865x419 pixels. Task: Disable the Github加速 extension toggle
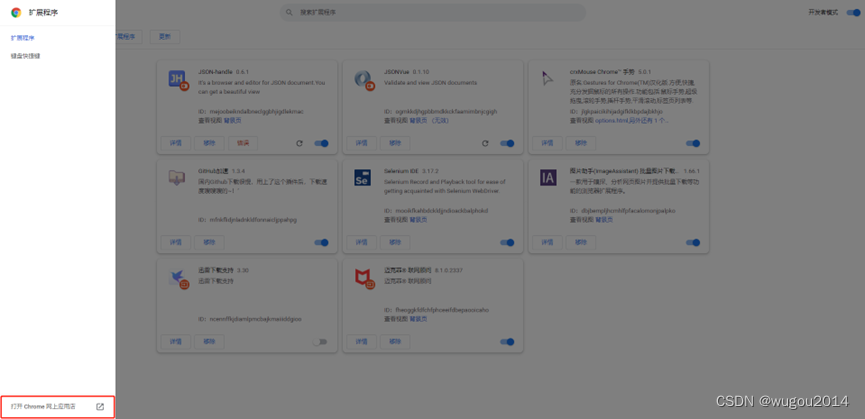tap(322, 243)
